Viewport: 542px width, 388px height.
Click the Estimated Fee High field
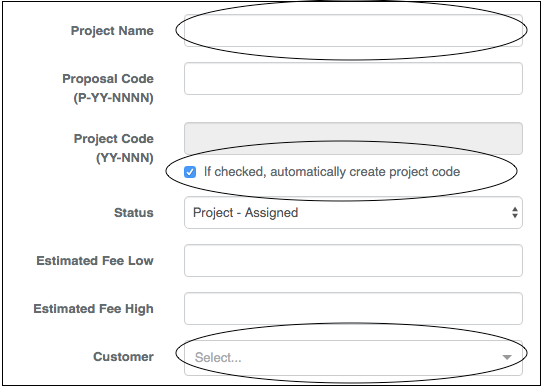[353, 308]
